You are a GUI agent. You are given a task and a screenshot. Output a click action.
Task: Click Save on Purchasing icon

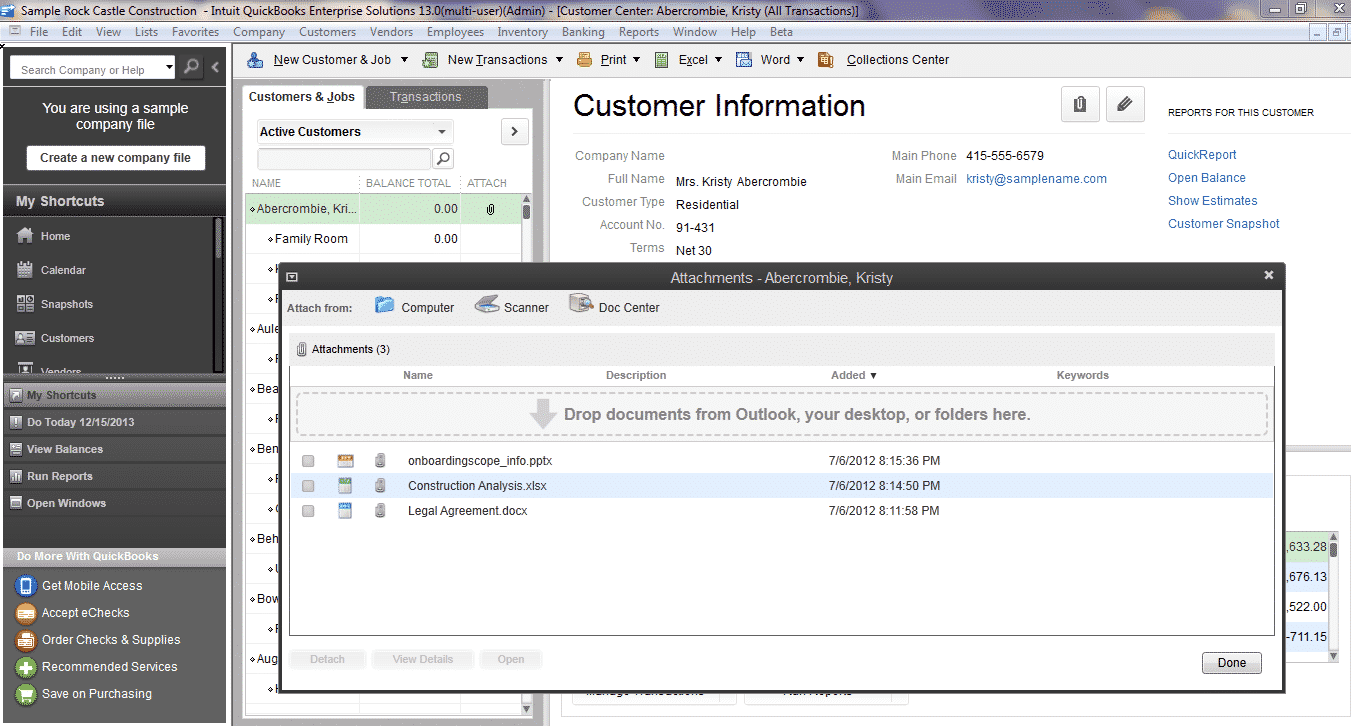(x=26, y=694)
